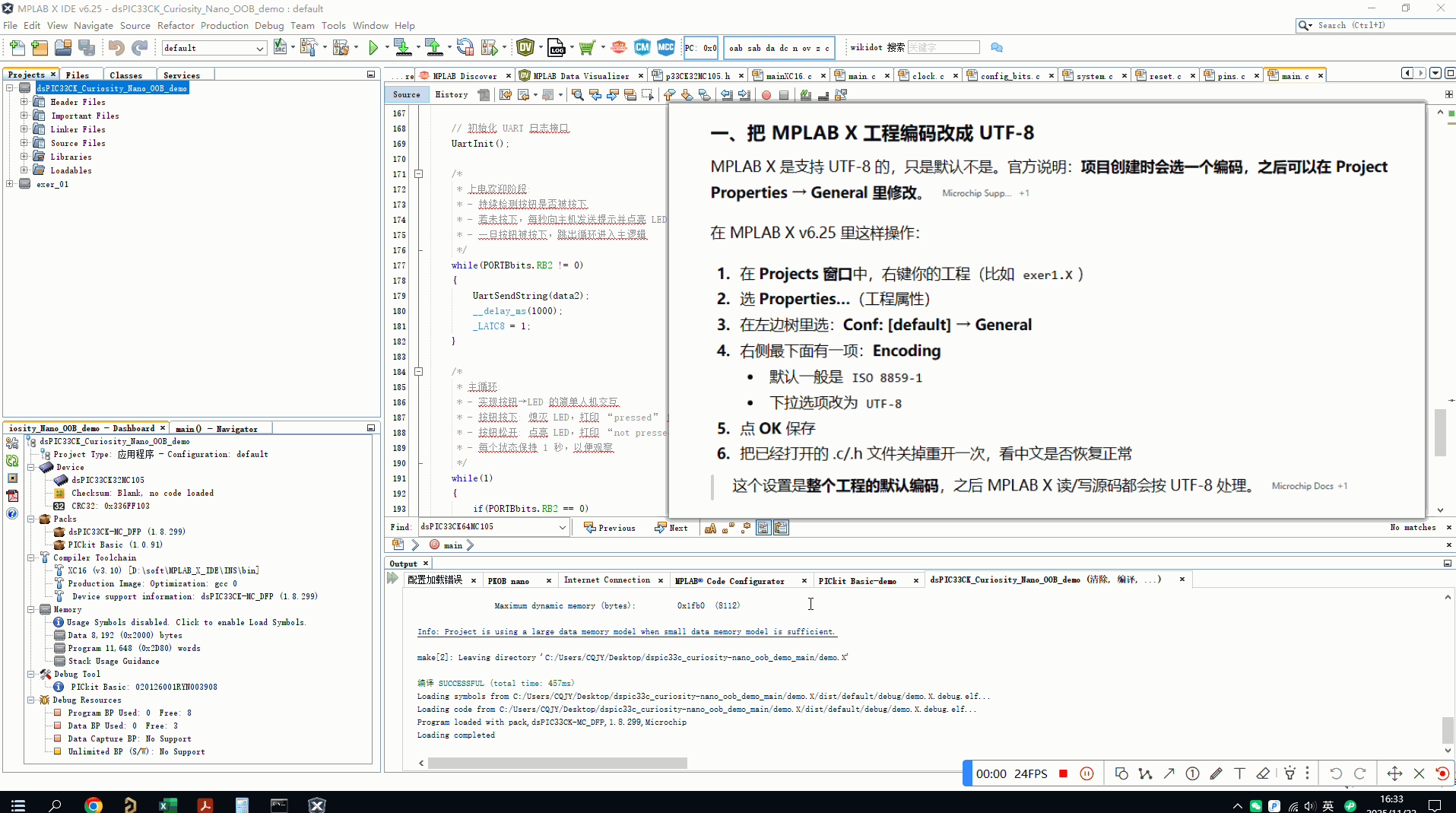Expand the Libraries folder
The height and width of the screenshot is (813, 1456).
(24, 157)
